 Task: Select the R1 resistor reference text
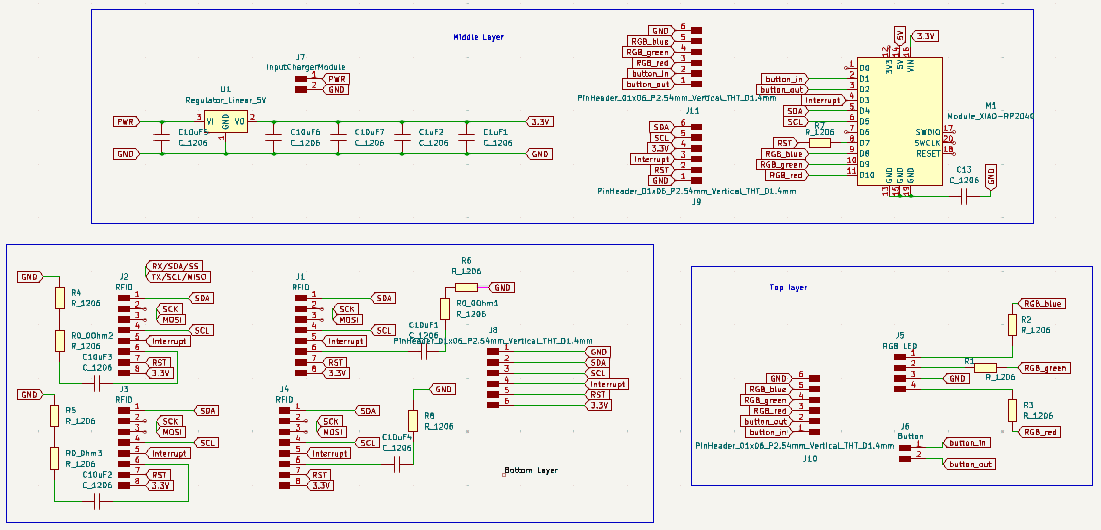968,360
